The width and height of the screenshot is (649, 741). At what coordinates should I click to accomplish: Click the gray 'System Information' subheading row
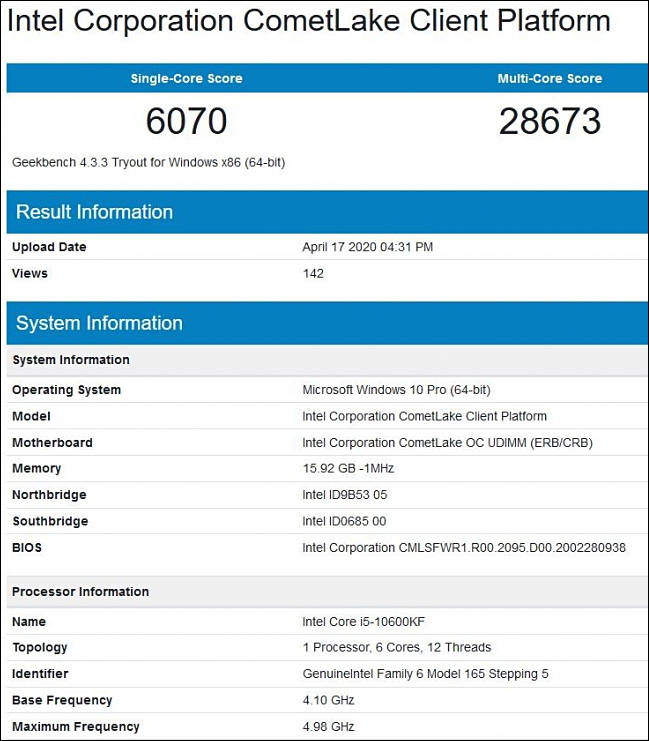(327, 360)
